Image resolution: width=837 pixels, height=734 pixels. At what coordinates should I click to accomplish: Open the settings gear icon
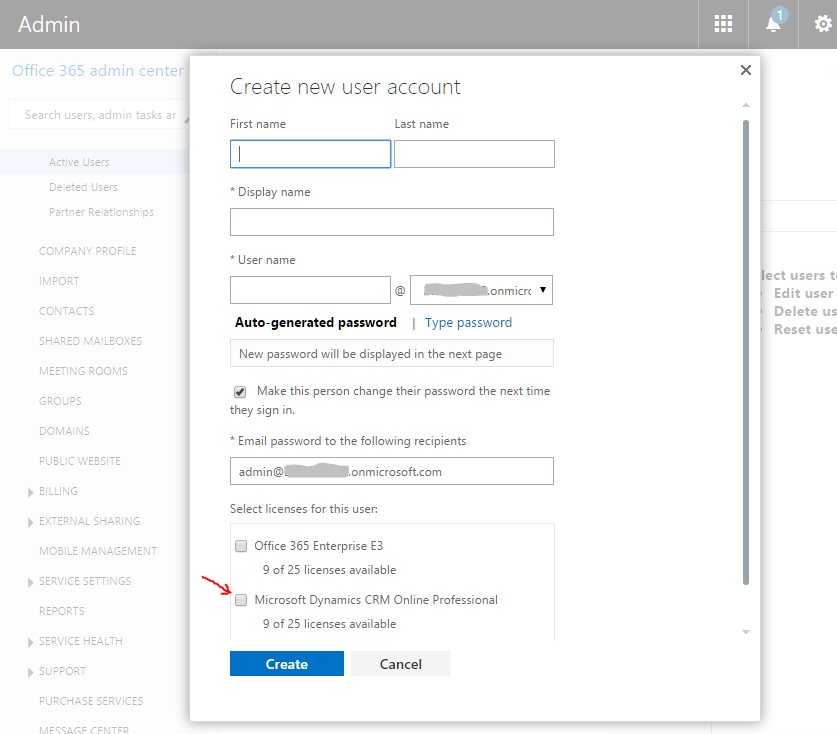point(822,24)
